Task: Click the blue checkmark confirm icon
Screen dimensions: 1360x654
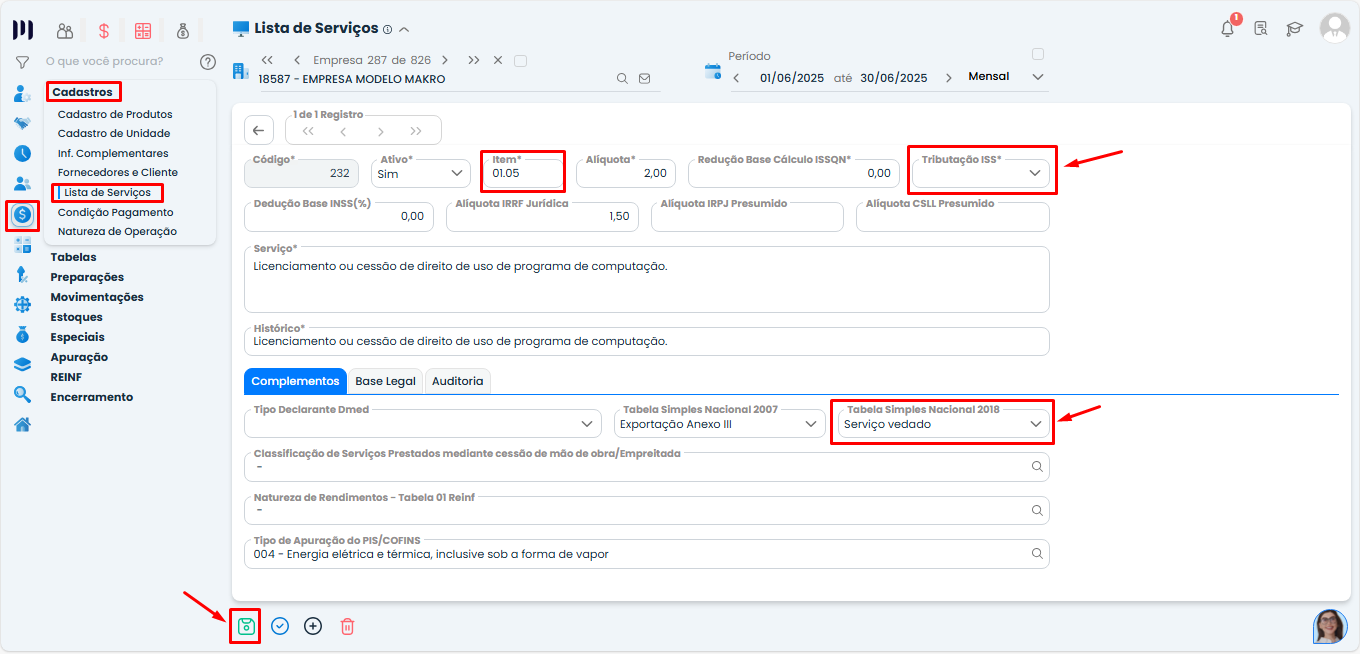Action: point(280,627)
